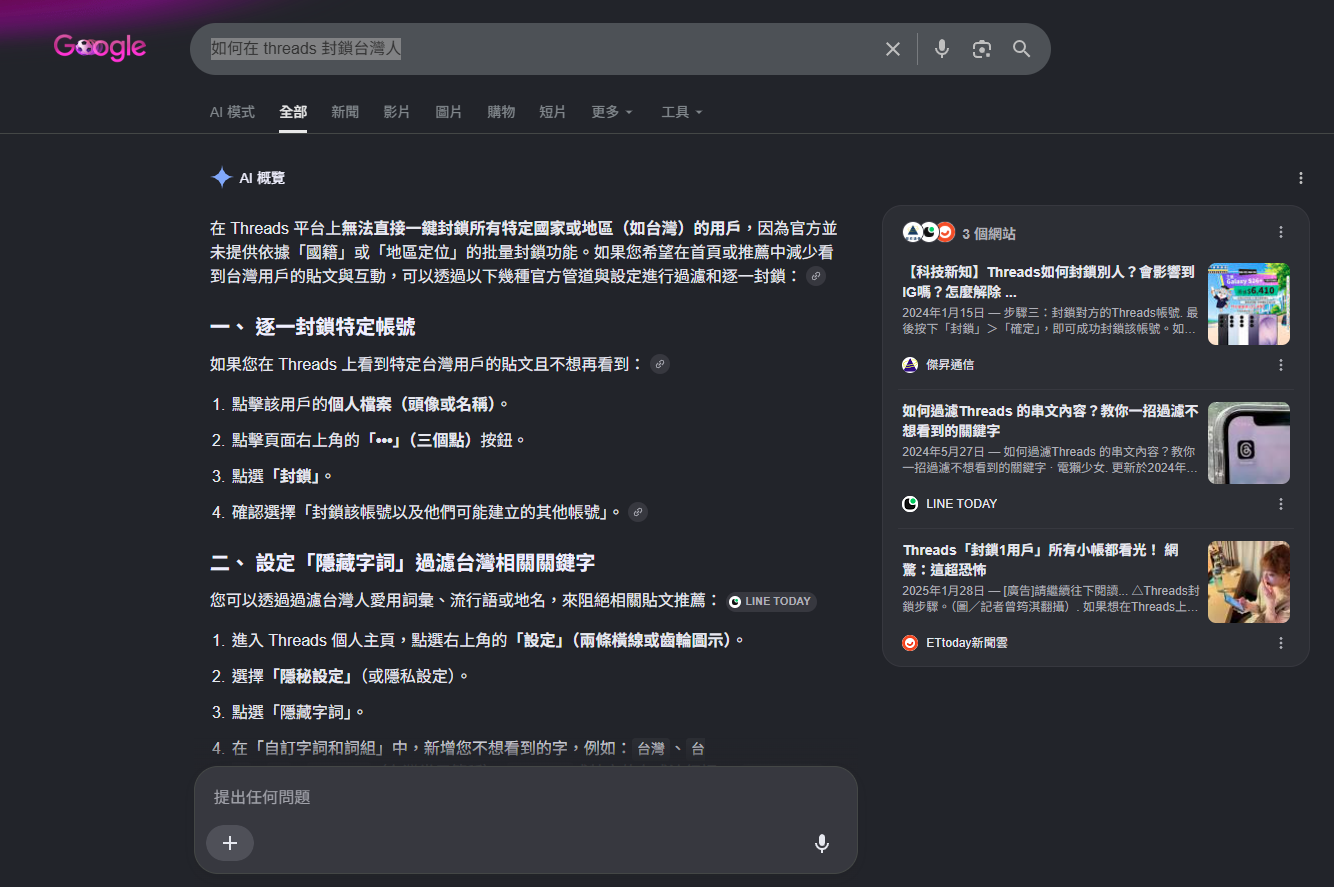This screenshot has height=887, width=1334.
Task: Click link icon after 不想再看到 sentence
Action: tap(660, 364)
